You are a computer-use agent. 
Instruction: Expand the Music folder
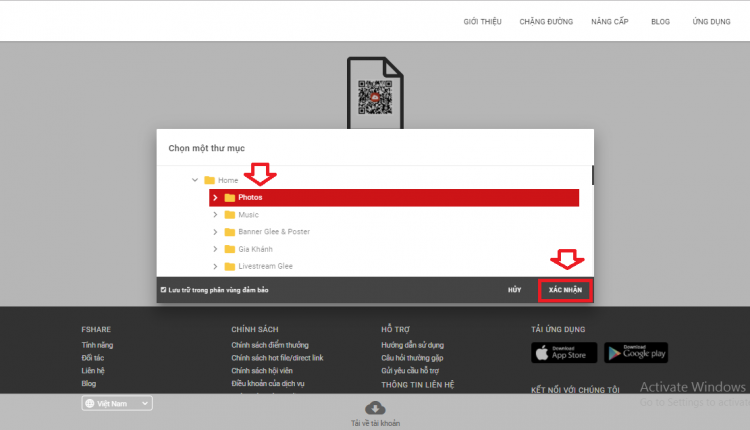tap(215, 215)
